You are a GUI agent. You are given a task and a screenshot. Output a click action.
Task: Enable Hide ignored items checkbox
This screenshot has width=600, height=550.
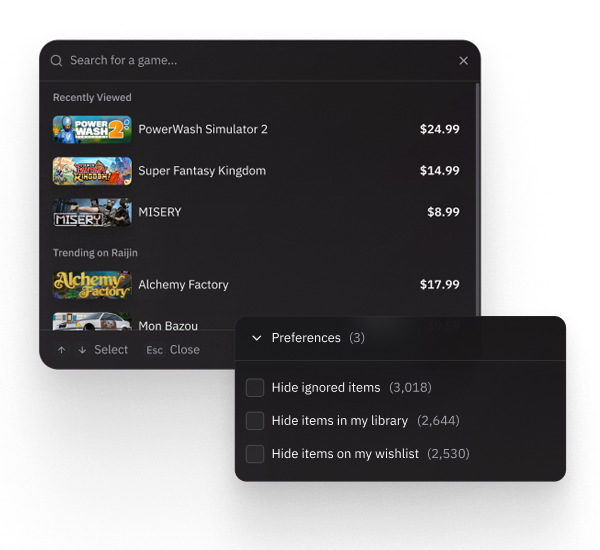point(255,387)
